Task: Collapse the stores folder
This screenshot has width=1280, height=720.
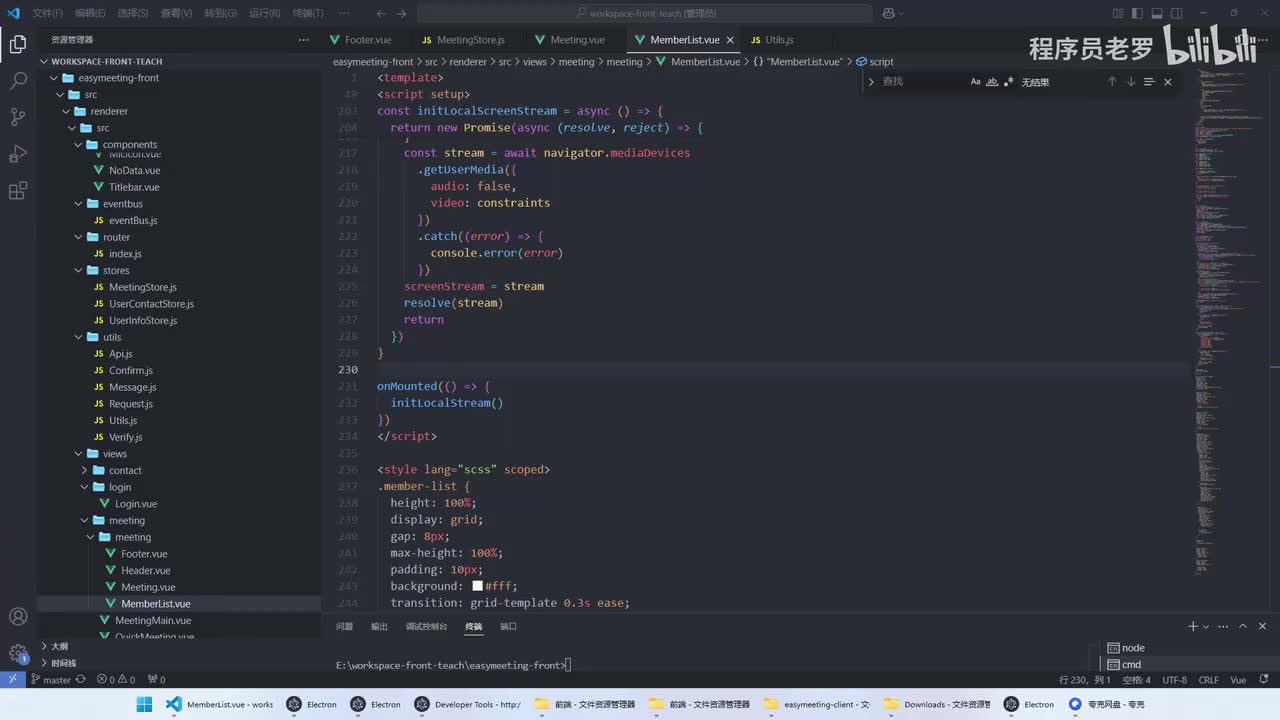Action: point(115,270)
